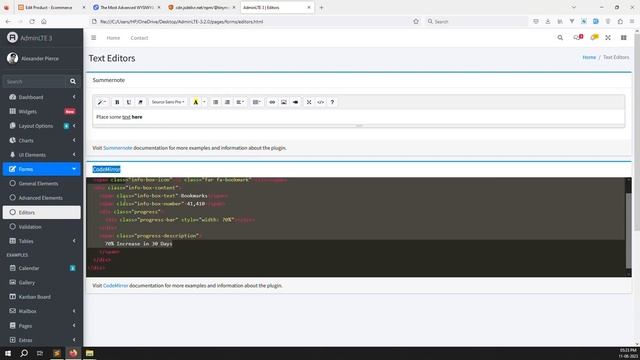
Task: Go to Home in top navbar
Action: pyautogui.click(x=113, y=38)
